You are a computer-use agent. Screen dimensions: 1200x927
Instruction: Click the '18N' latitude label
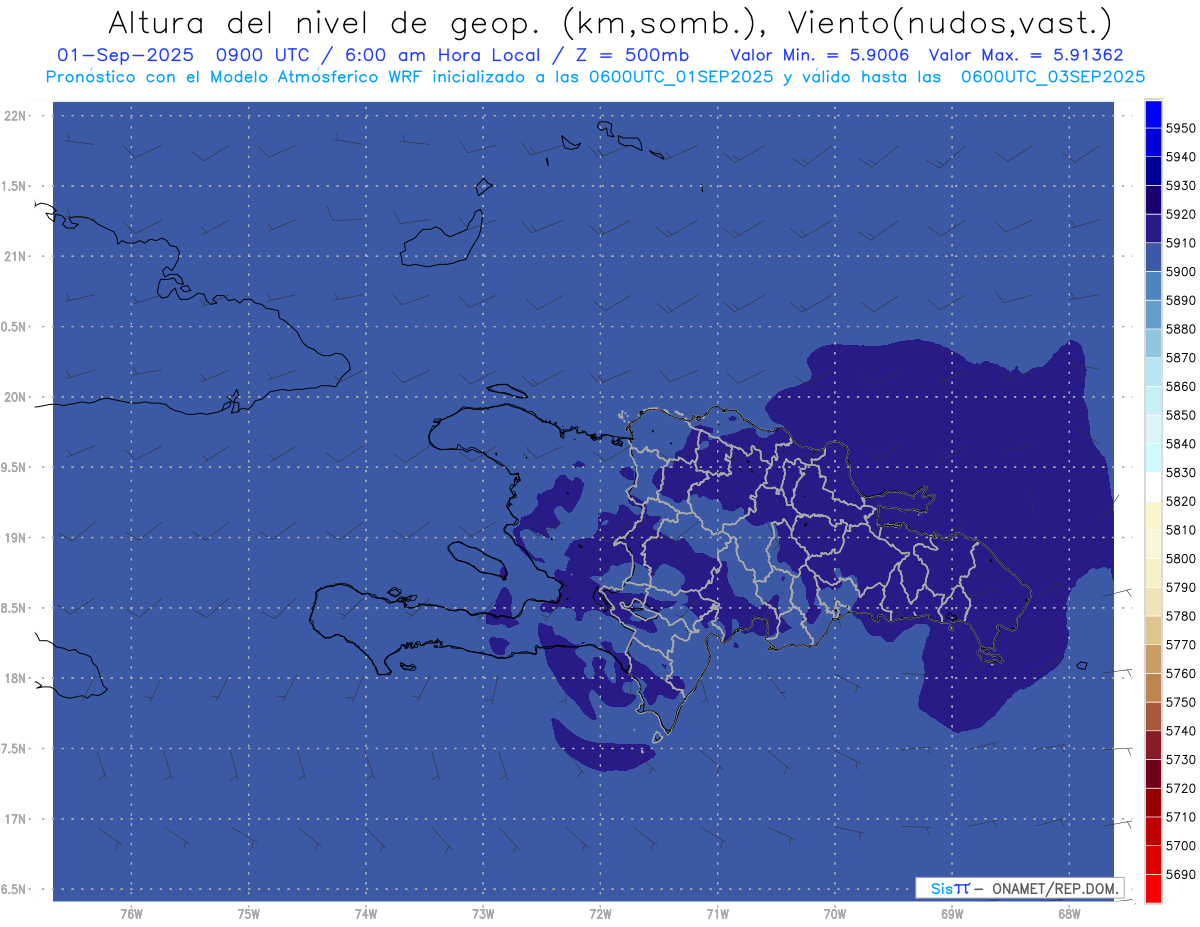[14, 679]
